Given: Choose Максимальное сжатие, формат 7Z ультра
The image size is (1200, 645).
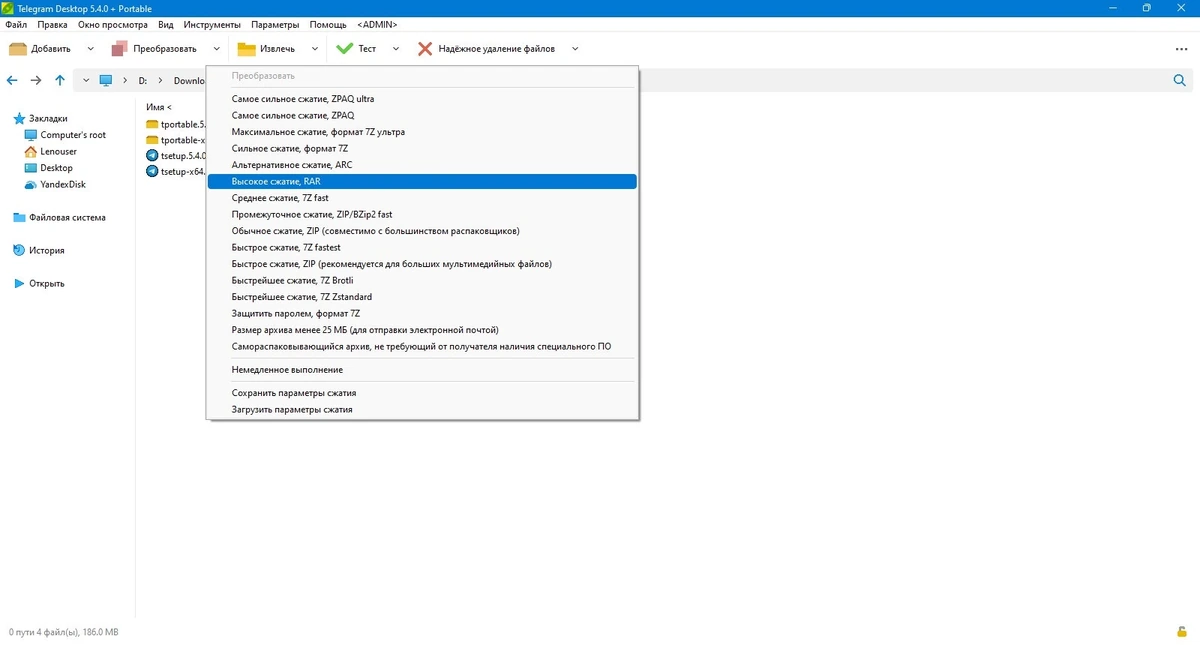Looking at the screenshot, I should (x=422, y=132).
